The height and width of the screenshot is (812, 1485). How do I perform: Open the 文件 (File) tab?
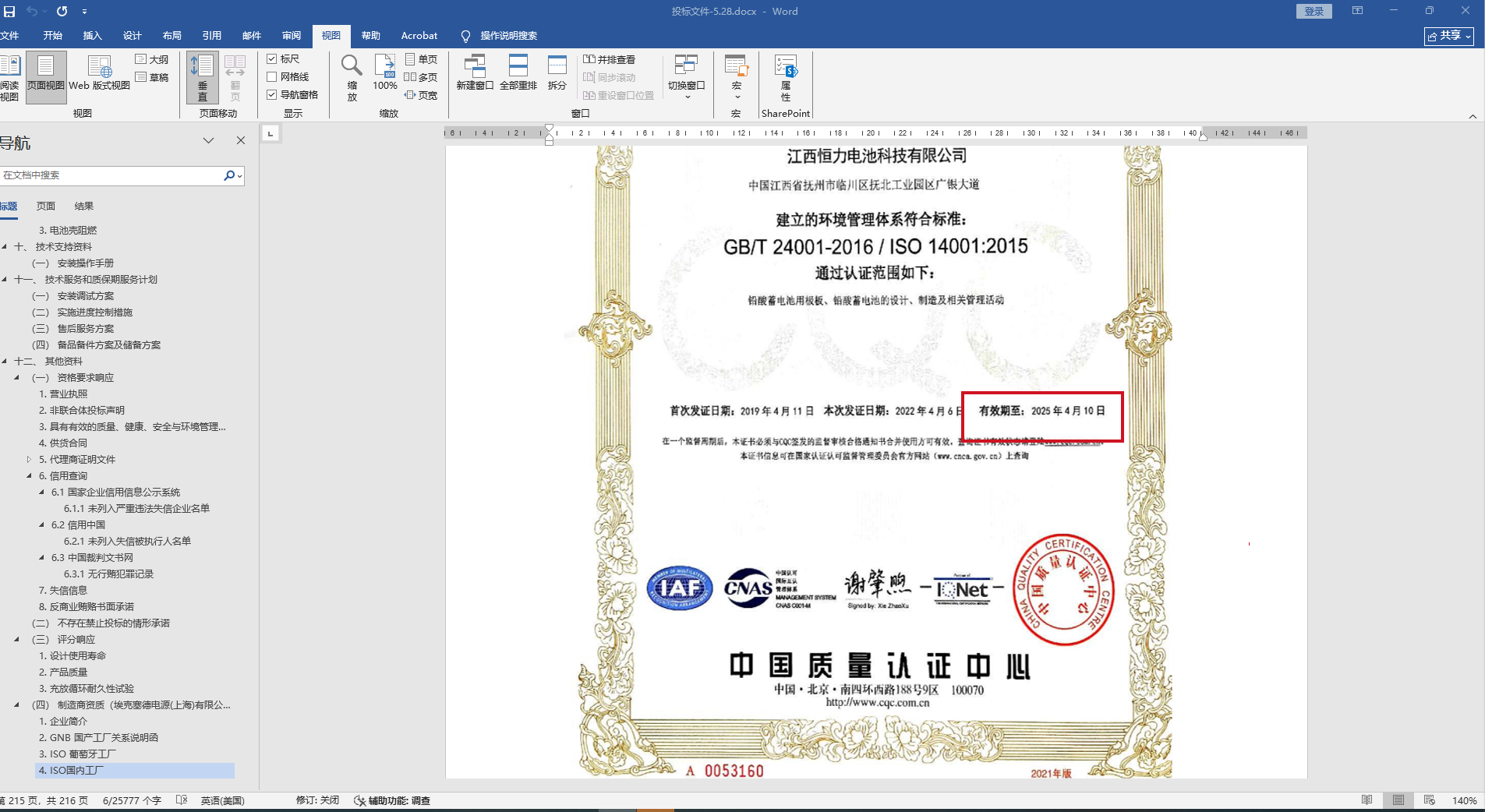pyautogui.click(x=10, y=36)
